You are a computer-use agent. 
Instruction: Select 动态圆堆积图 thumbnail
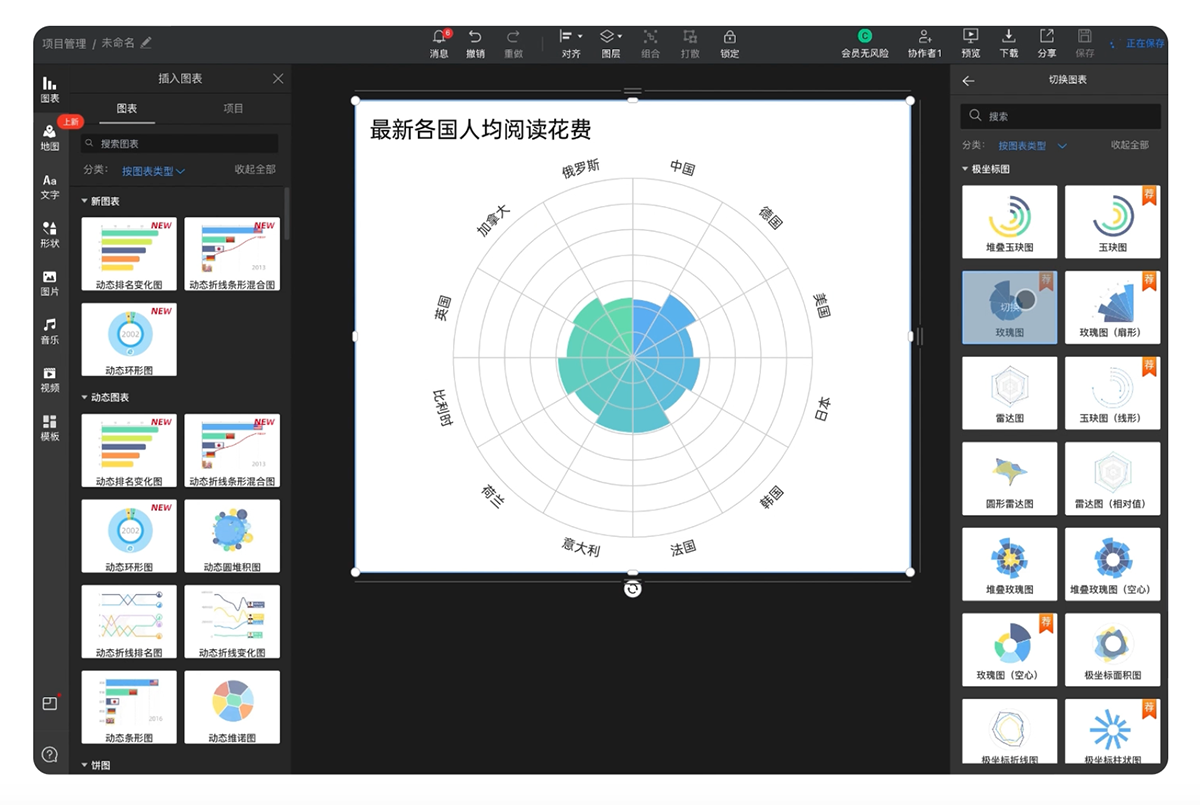pos(232,536)
